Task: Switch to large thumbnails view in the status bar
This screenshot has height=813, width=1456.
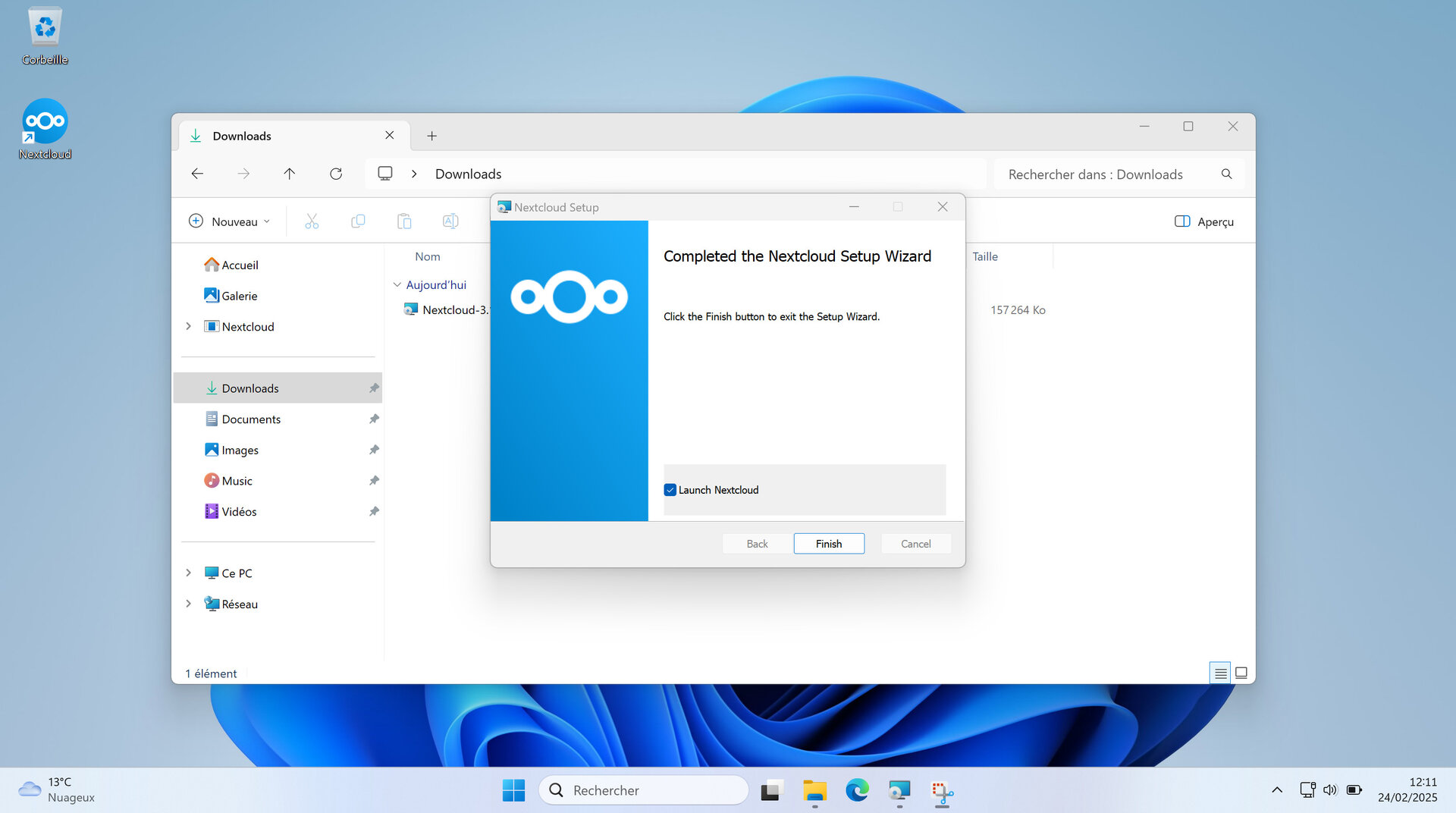Action: [1241, 673]
